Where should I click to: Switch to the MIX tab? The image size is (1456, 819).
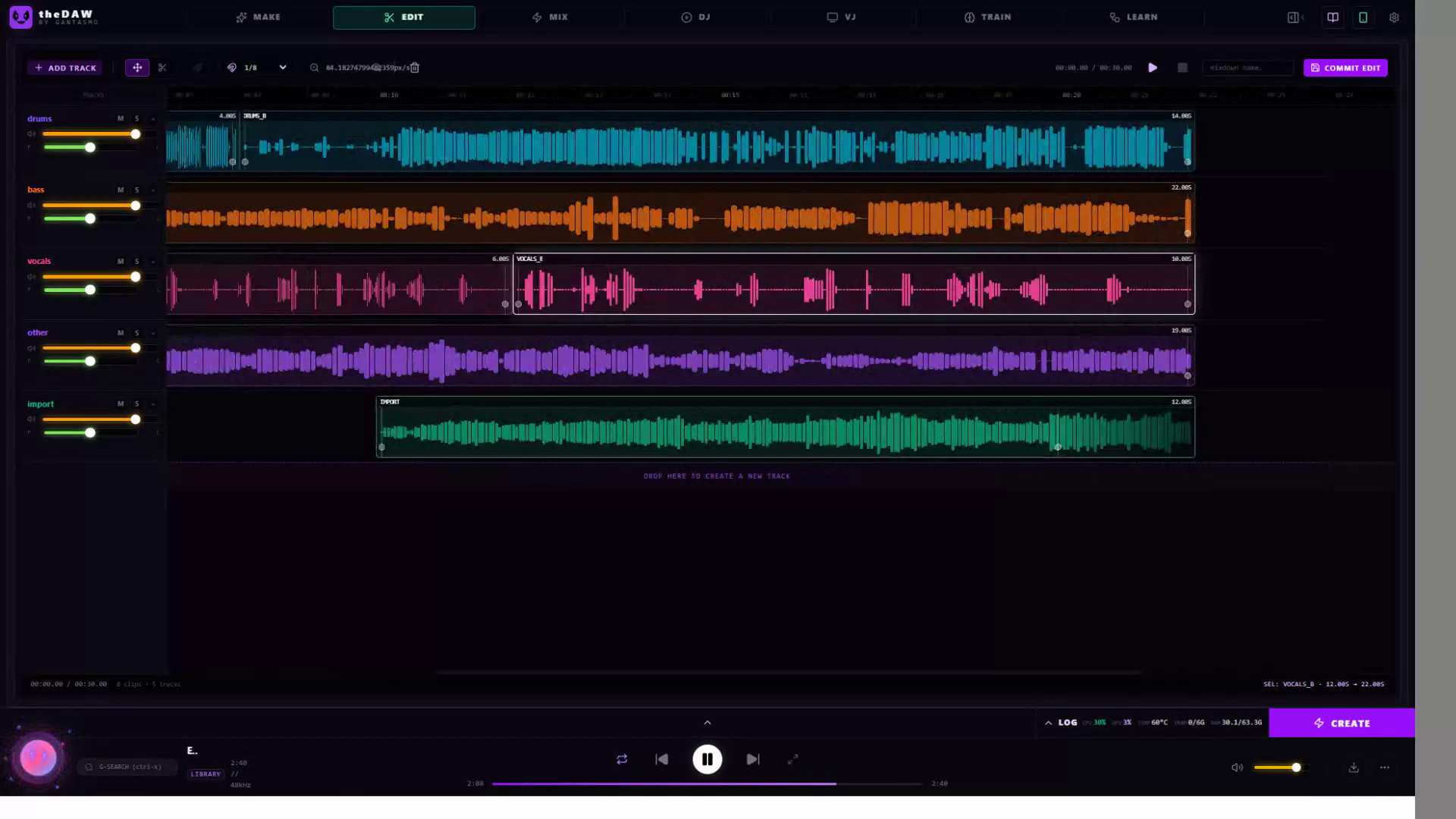550,17
